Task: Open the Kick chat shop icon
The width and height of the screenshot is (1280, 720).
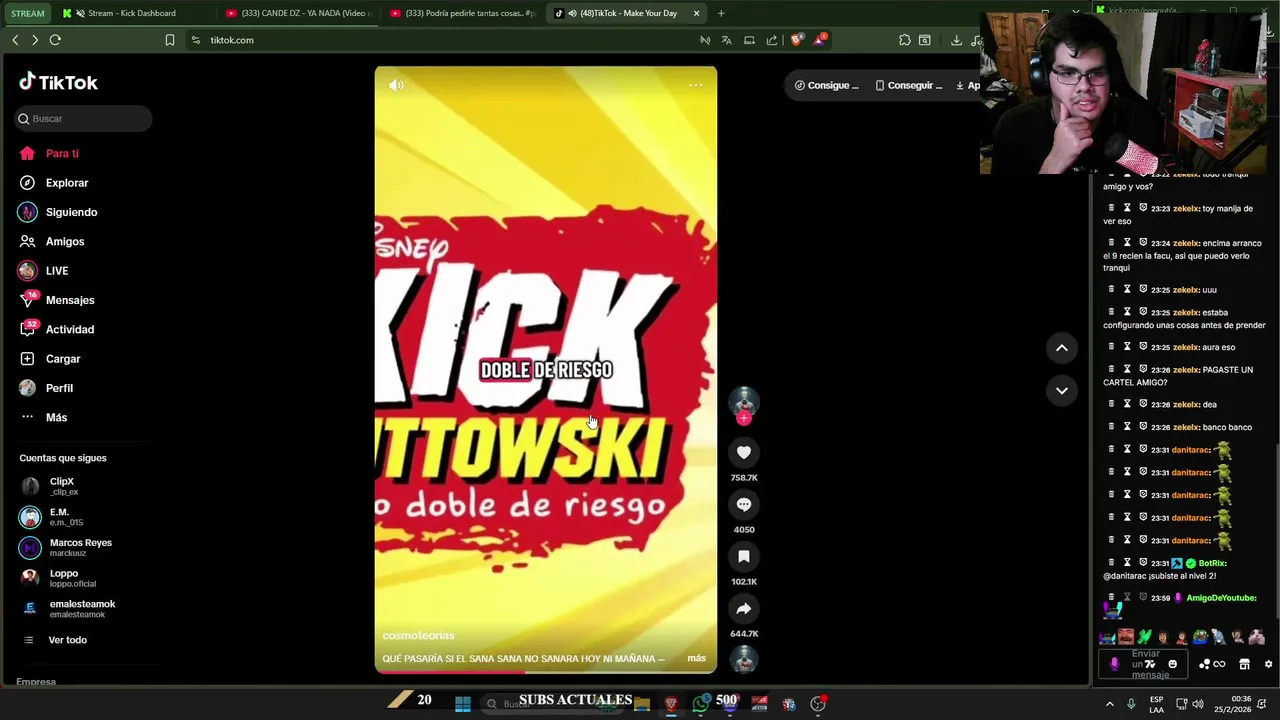Action: click(x=1245, y=664)
